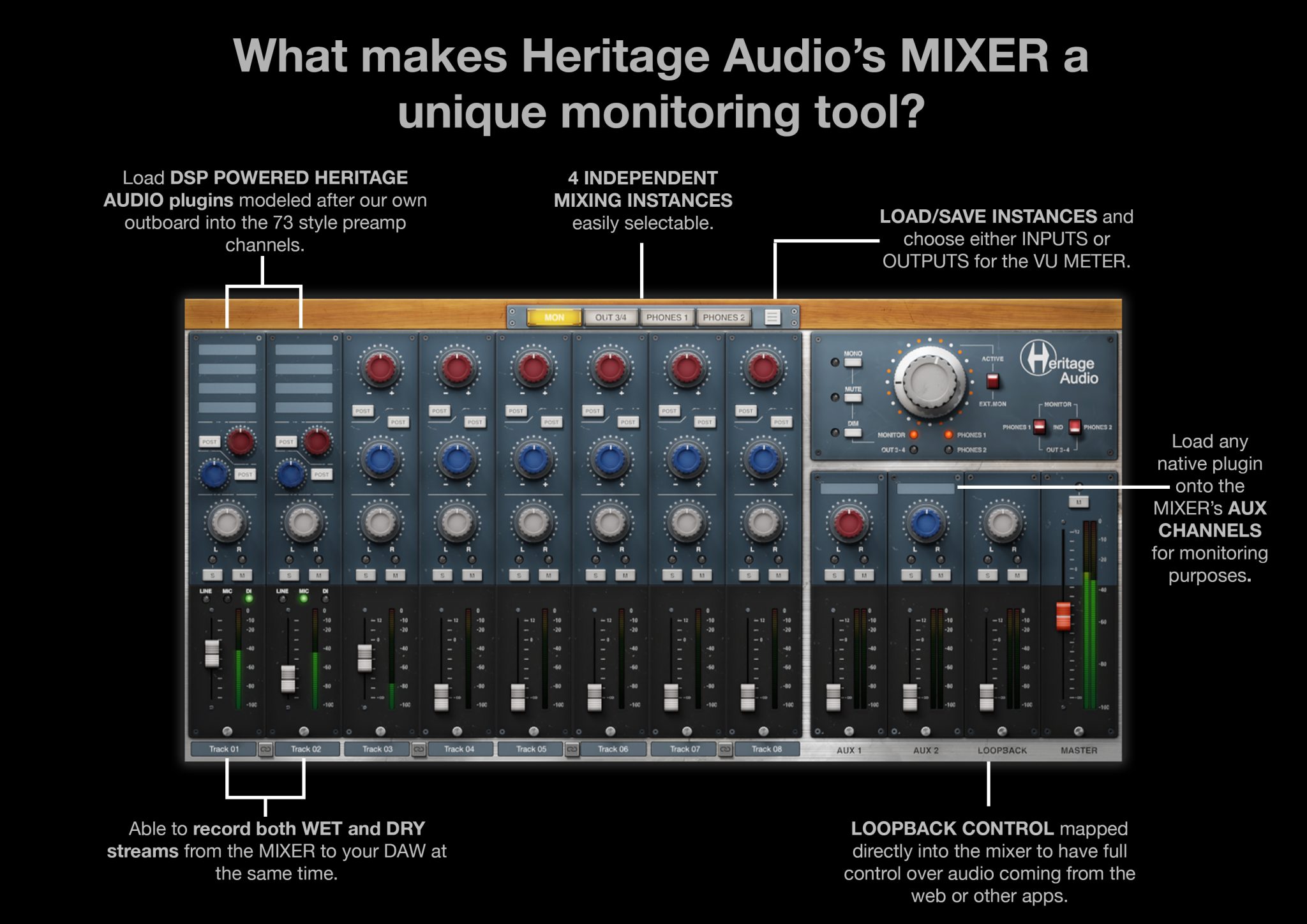The height and width of the screenshot is (924, 1307).
Task: Click the large monitor volume knob
Action: [x=929, y=382]
